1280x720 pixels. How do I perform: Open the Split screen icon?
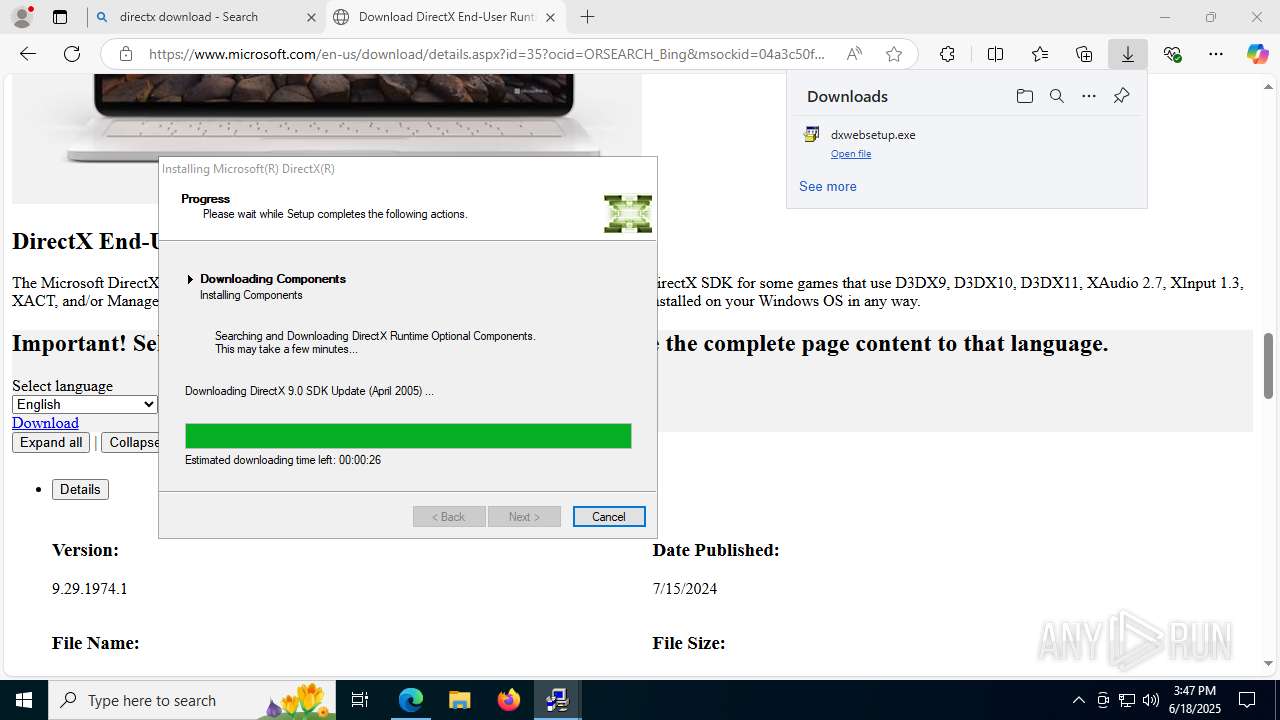995,54
